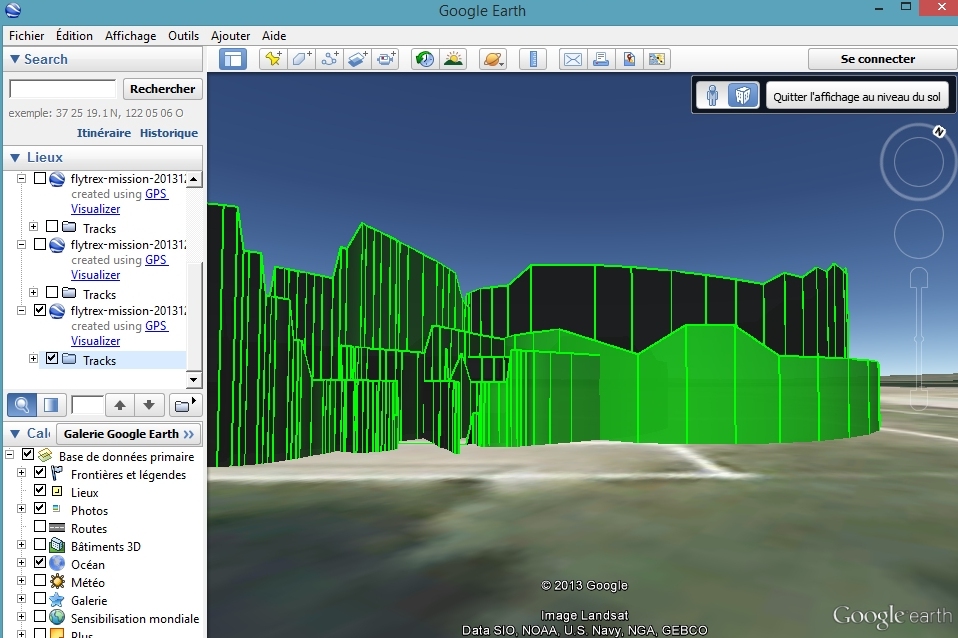Add a path from the toolbar
Screen dimensions: 958x638
330,59
